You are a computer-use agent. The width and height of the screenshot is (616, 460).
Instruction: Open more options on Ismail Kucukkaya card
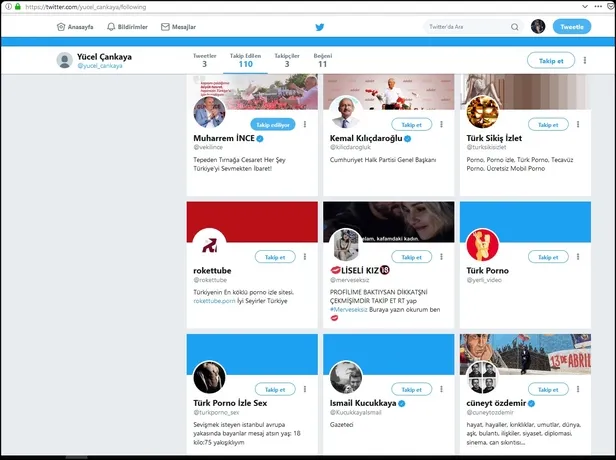(x=442, y=389)
